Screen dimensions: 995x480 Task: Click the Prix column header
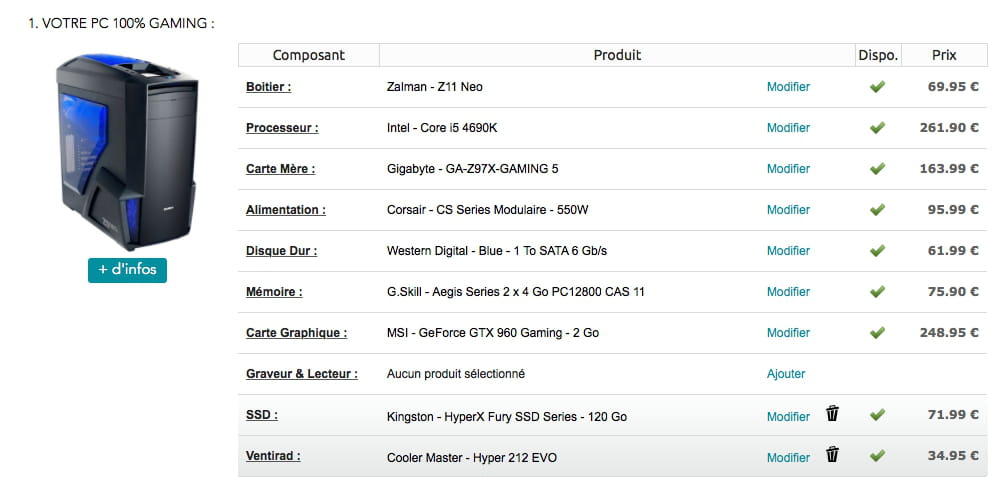(944, 55)
